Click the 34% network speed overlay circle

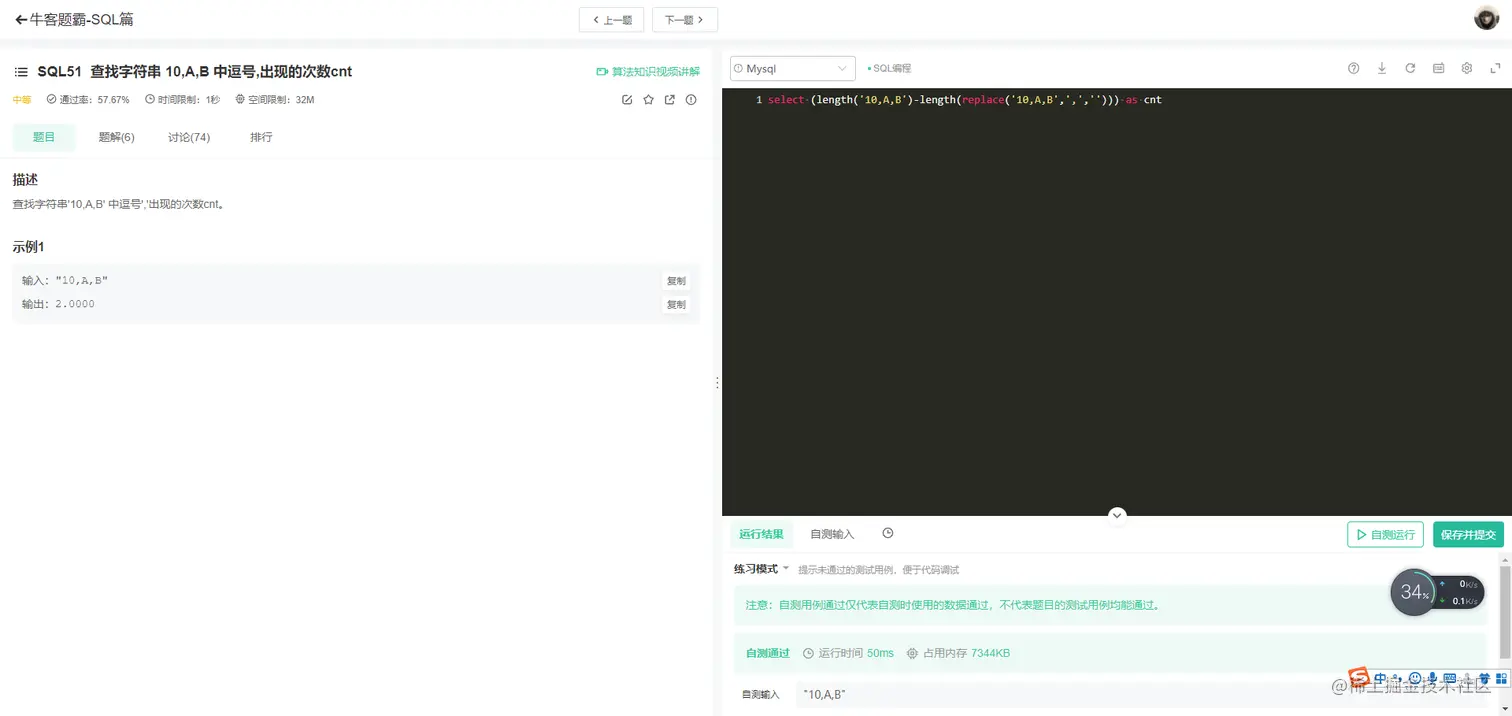[x=1415, y=592]
